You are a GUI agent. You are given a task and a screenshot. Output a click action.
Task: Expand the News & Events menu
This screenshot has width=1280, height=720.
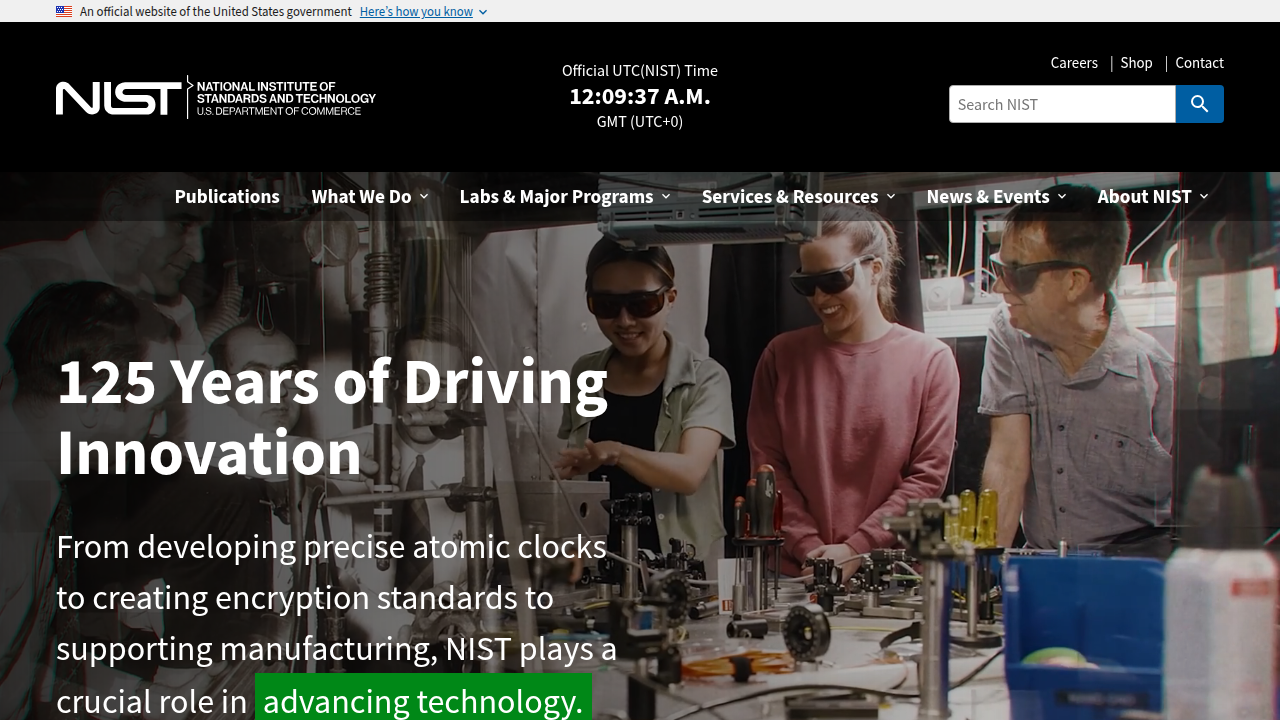996,196
